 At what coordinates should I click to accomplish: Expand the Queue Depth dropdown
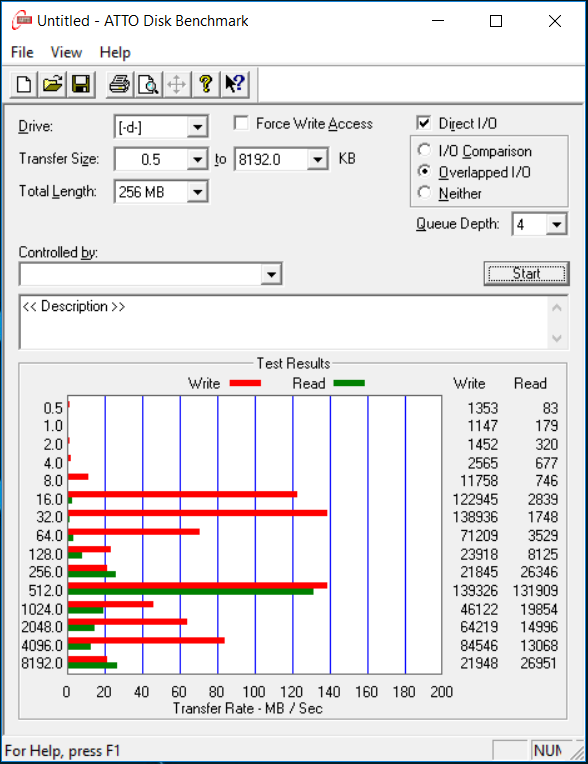point(557,225)
